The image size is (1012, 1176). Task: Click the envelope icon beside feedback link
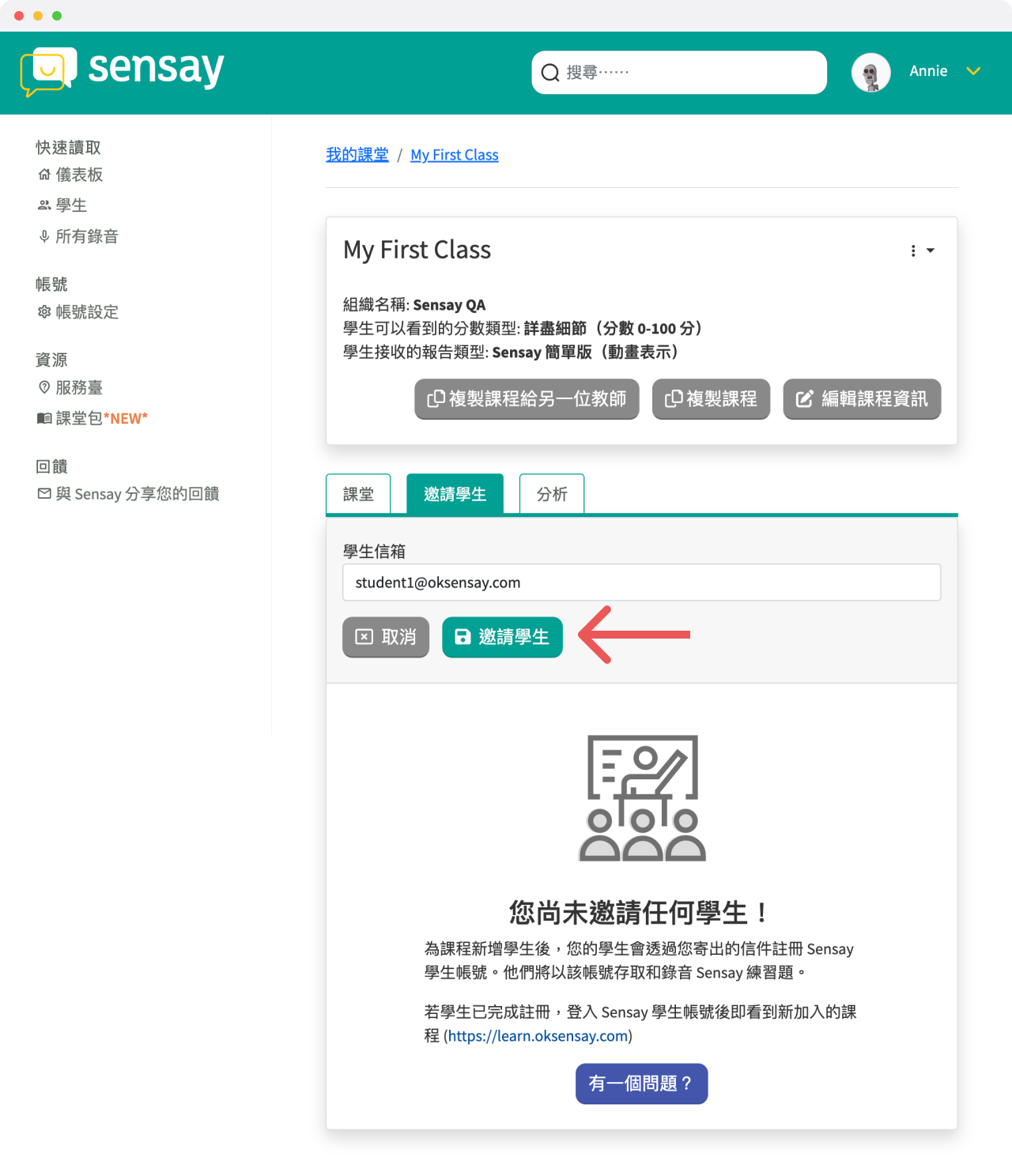44,494
